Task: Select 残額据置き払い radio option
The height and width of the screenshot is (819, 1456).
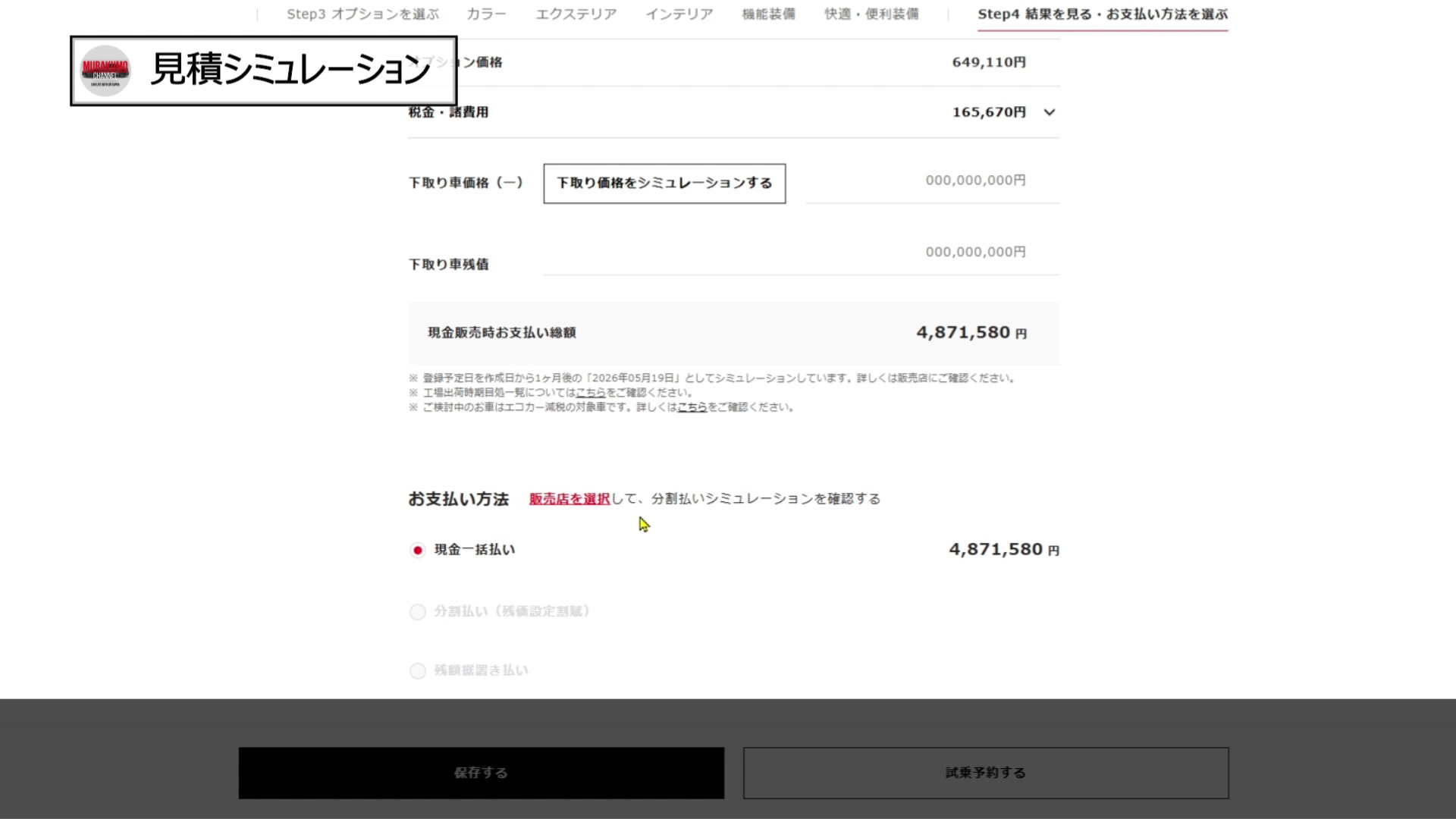Action: 418,671
